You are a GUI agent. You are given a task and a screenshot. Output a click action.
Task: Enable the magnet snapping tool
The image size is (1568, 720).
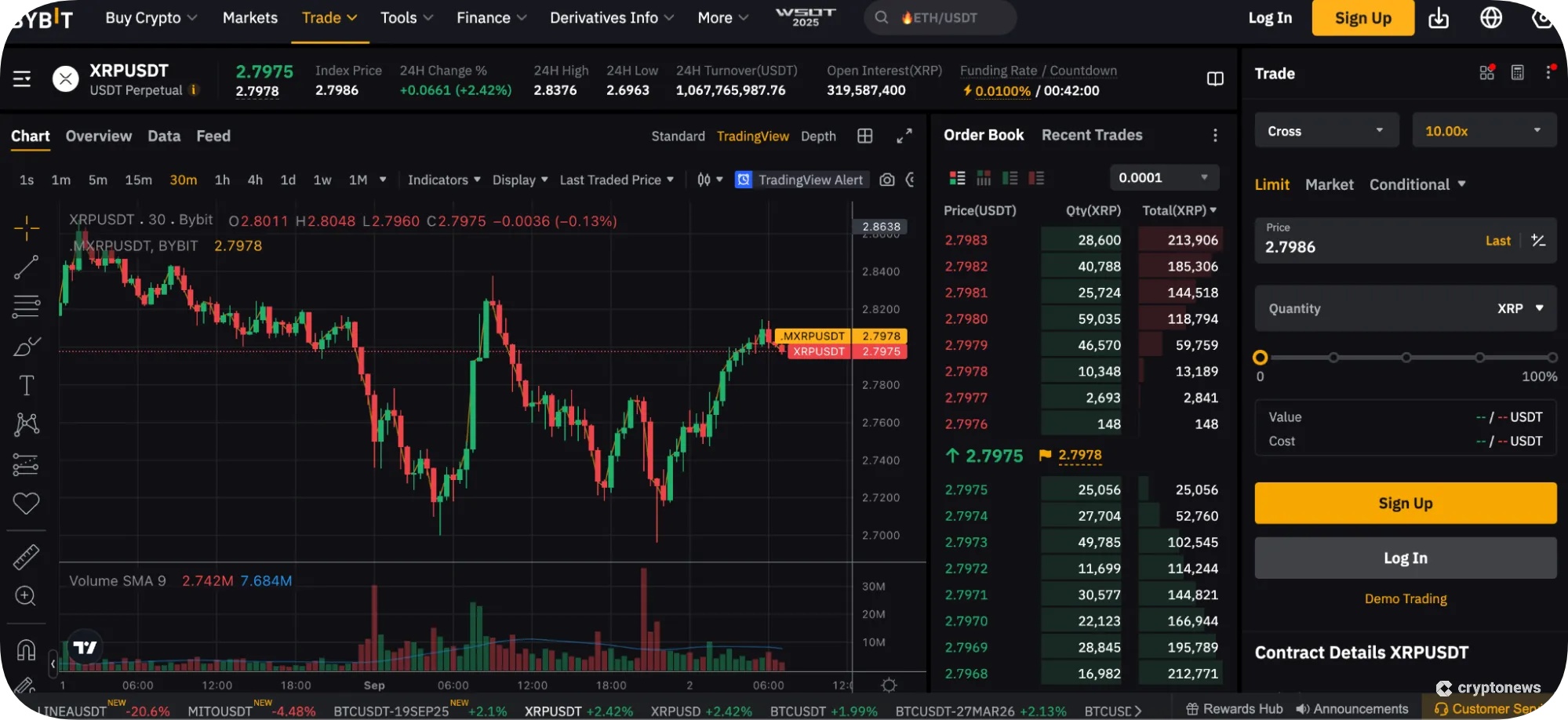[26, 648]
